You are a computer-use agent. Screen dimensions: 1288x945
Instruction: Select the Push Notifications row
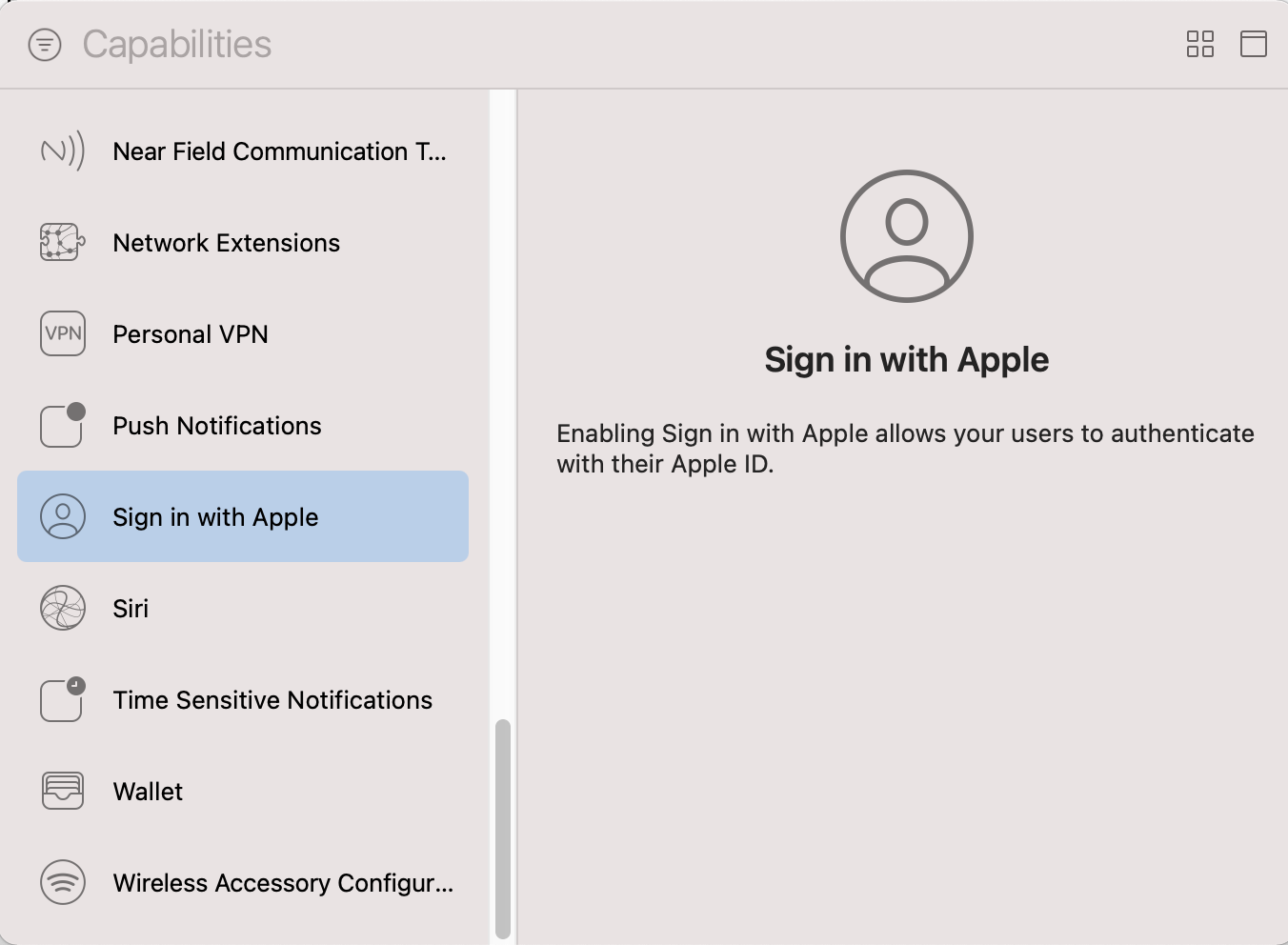pos(243,425)
